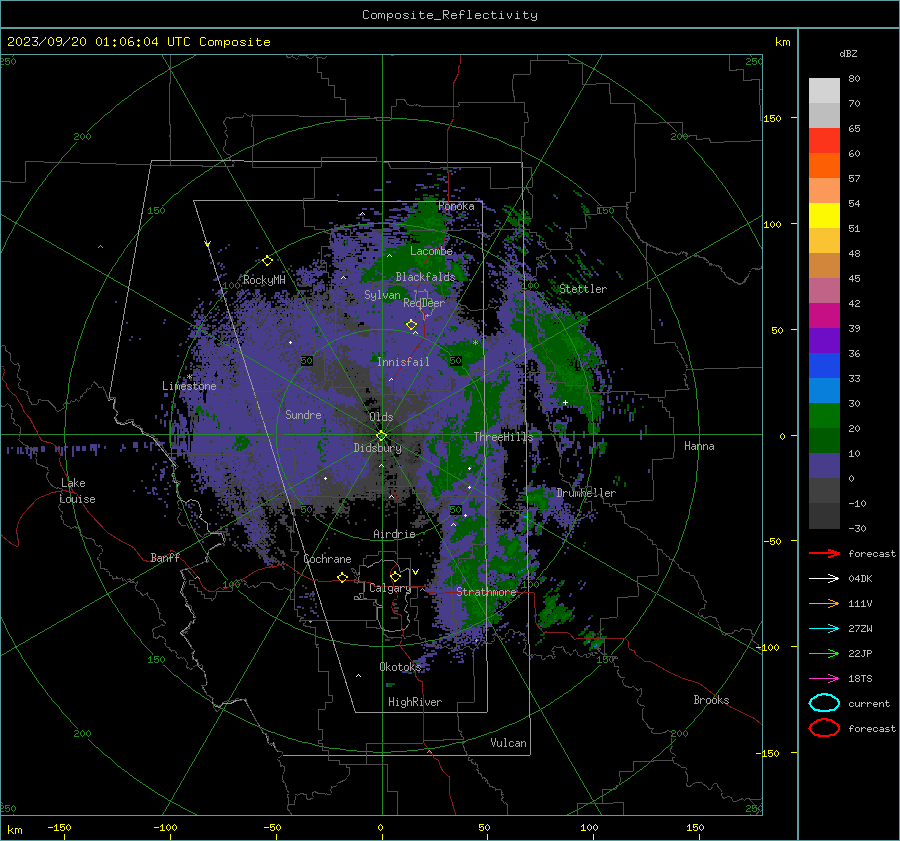Click the Drumheller city label
This screenshot has height=841, width=900.
[586, 493]
